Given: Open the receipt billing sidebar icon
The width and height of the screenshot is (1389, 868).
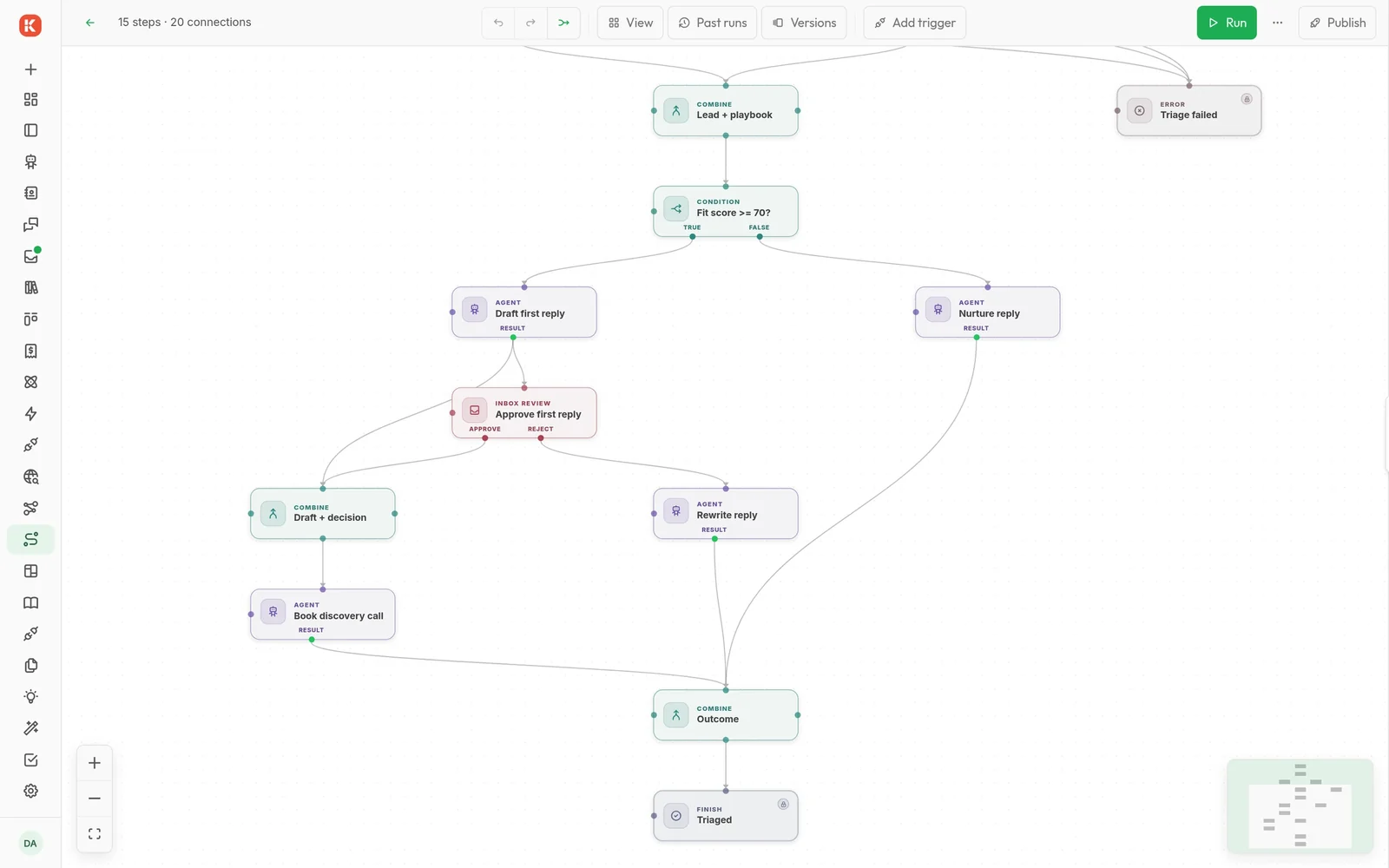Looking at the screenshot, I should [x=30, y=351].
